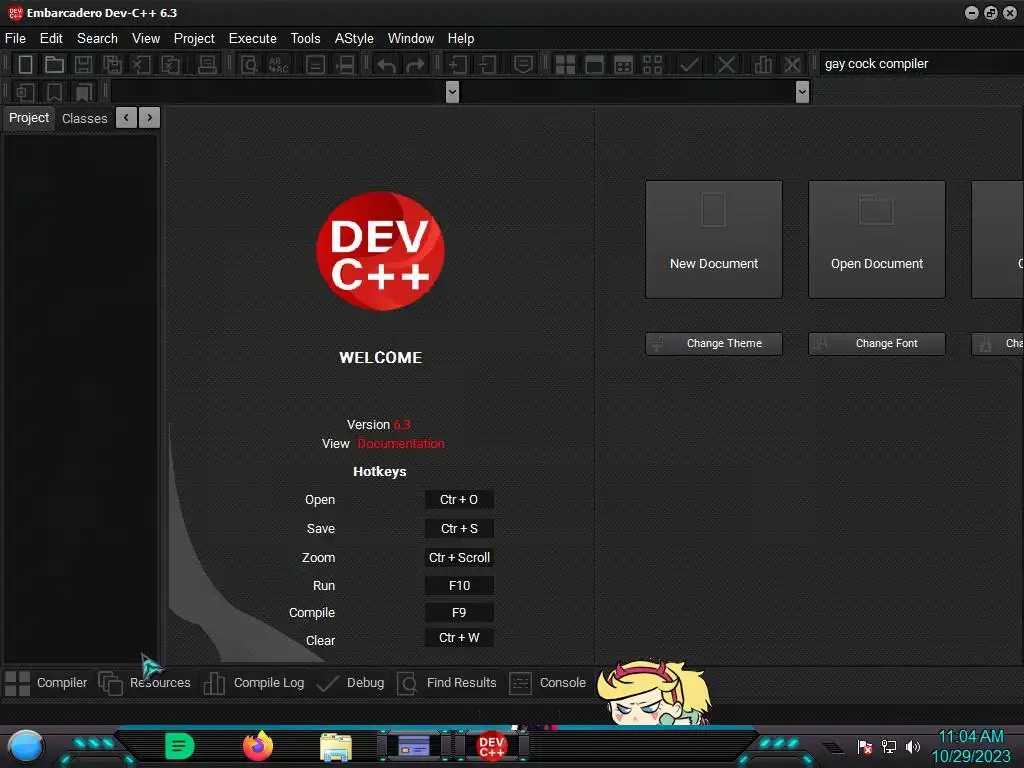The width and height of the screenshot is (1024, 768).
Task: Click the volume speaker tray icon
Action: (913, 746)
